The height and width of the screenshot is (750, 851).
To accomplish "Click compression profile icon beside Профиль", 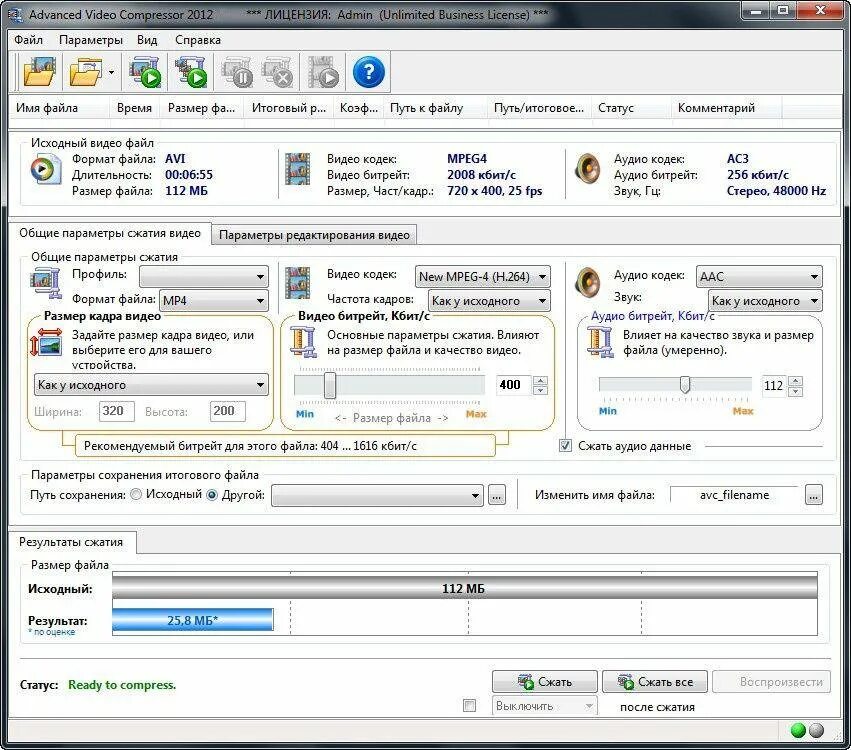I will click(46, 283).
